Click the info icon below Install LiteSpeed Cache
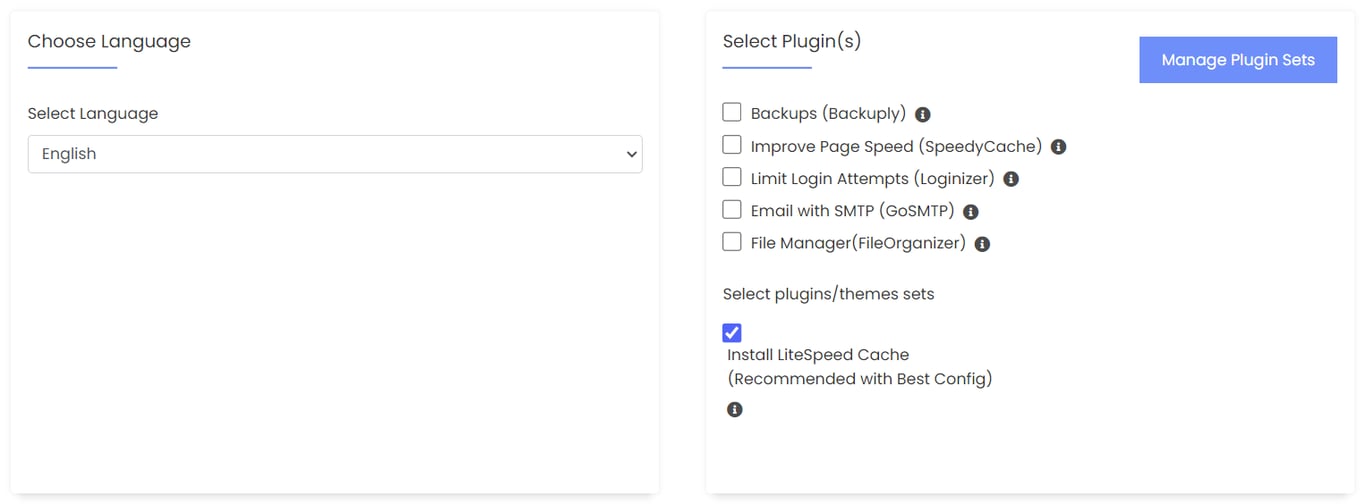1366x504 pixels. [x=735, y=410]
